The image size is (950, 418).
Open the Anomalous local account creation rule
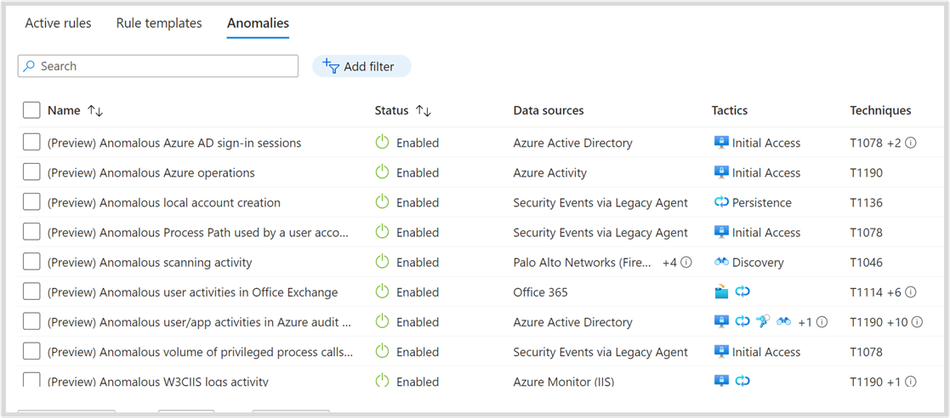[164, 202]
